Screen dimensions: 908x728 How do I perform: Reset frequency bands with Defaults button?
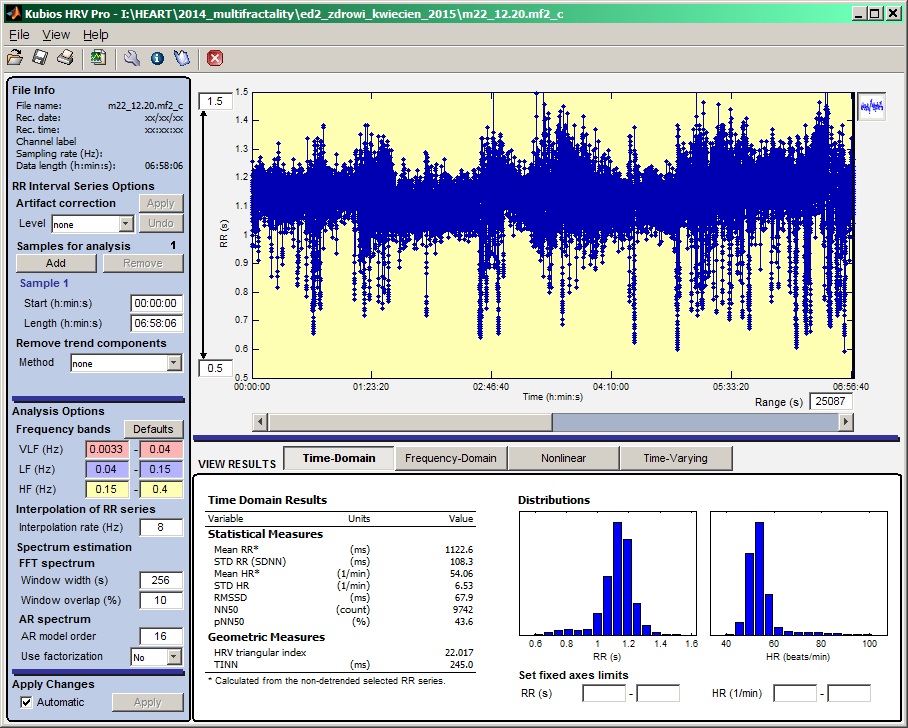[153, 429]
